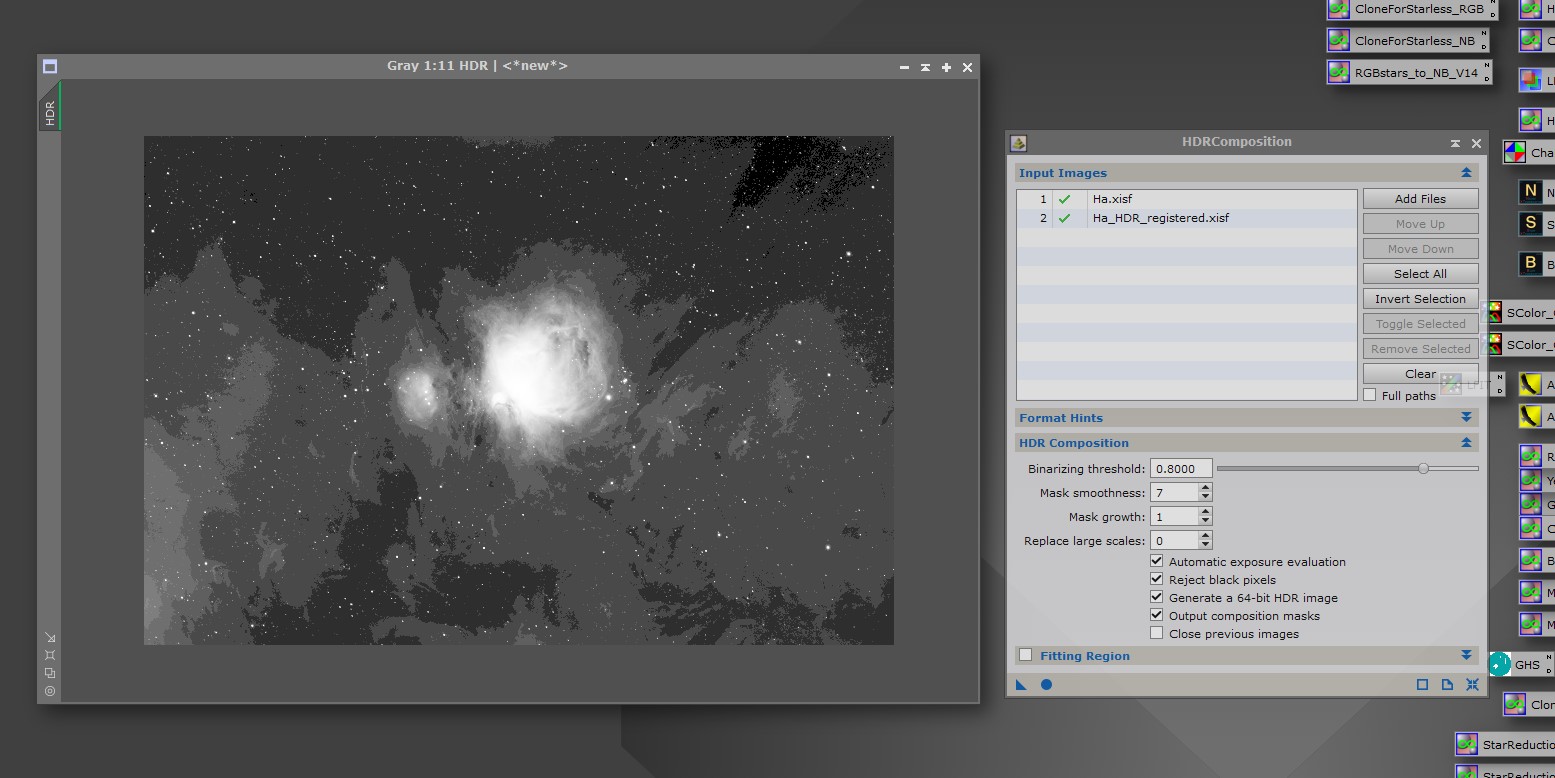Screen dimensions: 1555x778
Task: Collapse the Input Images section
Action: coord(1466,173)
